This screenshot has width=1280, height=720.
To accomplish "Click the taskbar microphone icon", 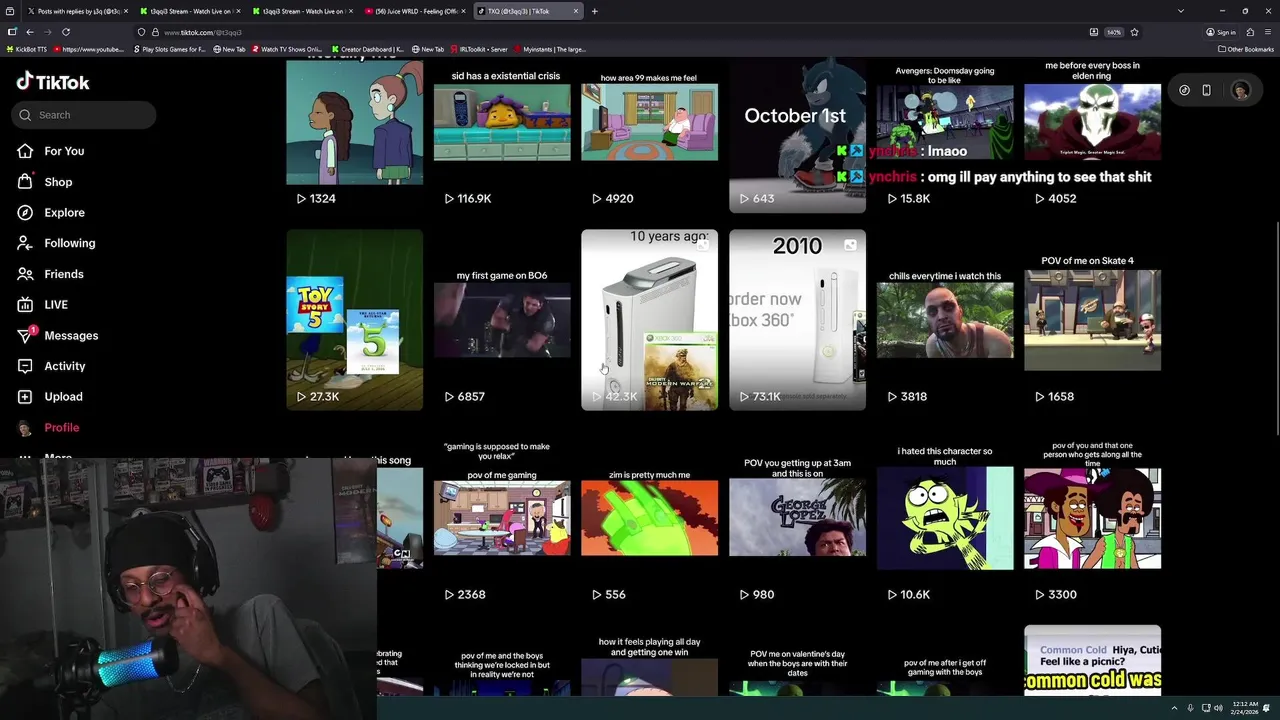I will 1192,708.
